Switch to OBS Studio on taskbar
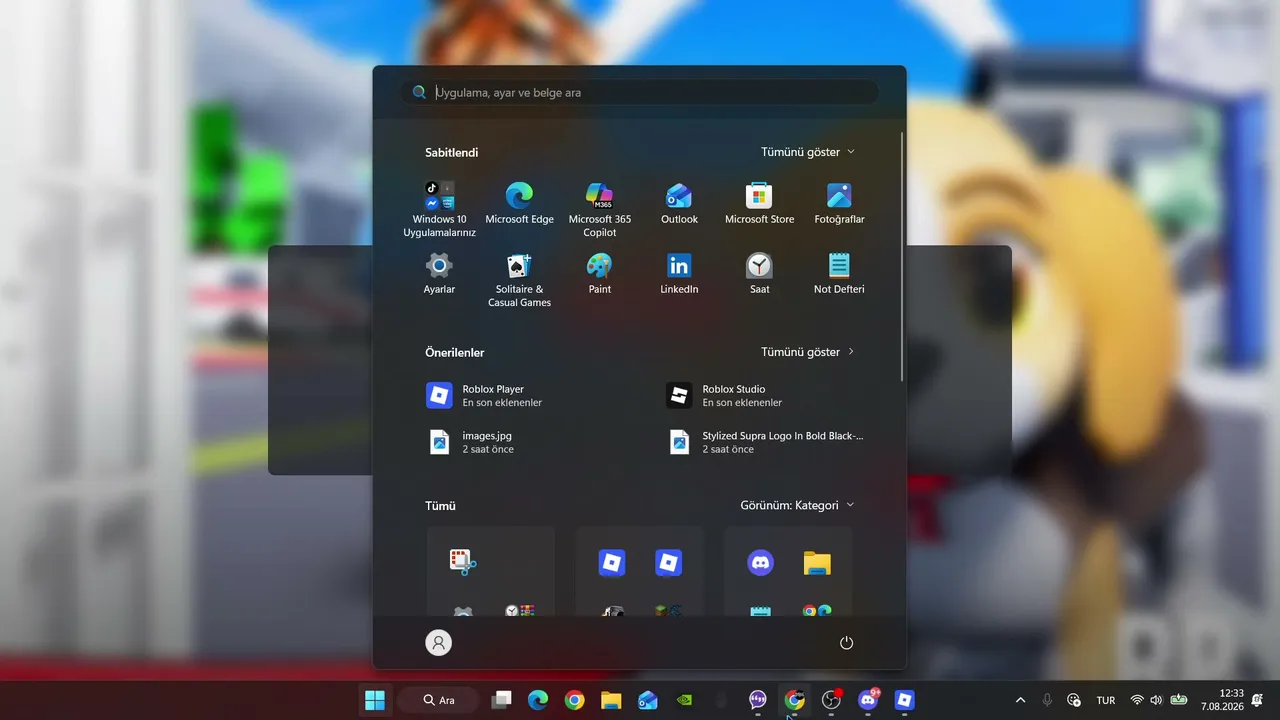The image size is (1280, 720). (x=831, y=700)
